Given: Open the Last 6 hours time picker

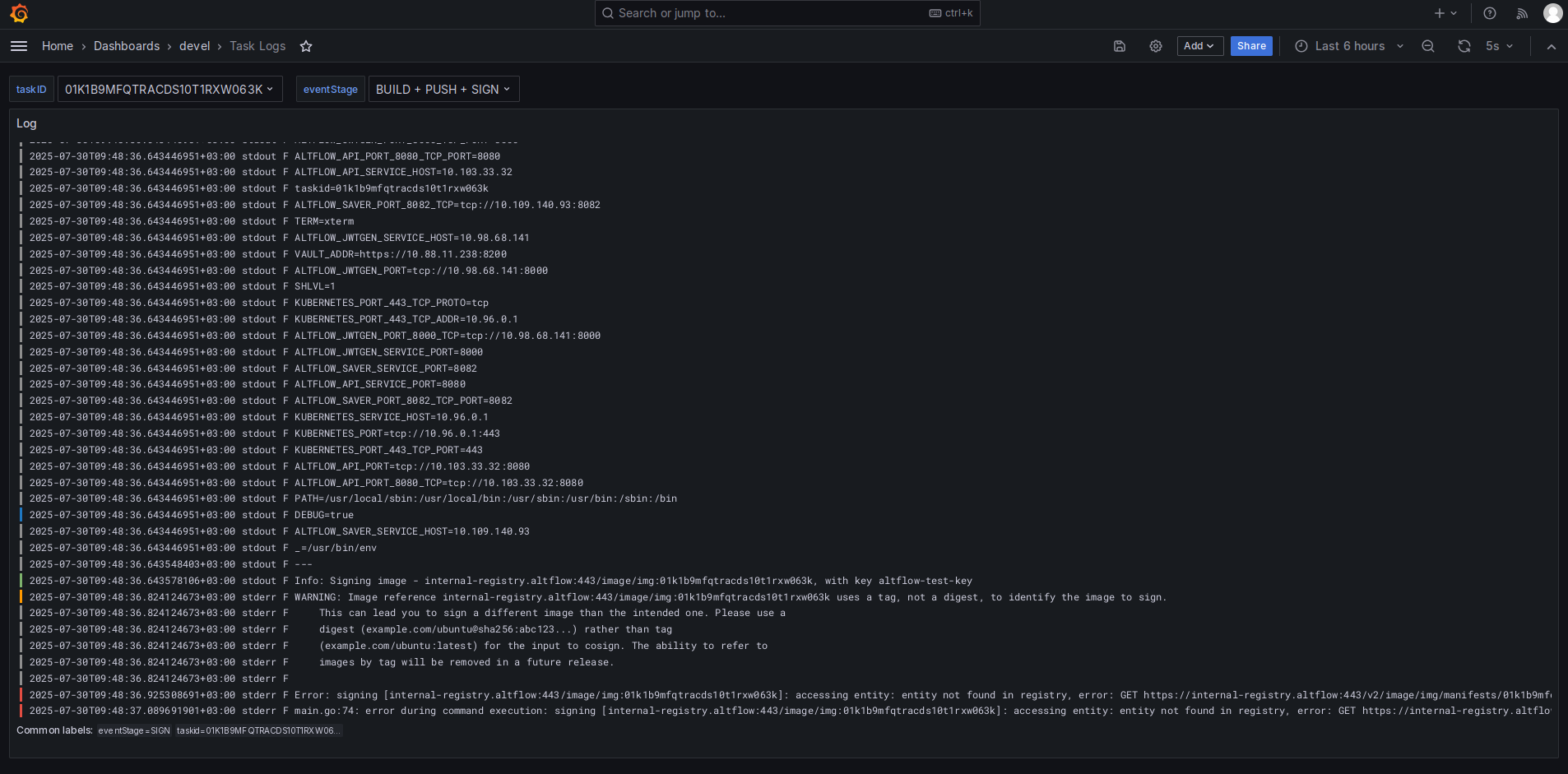Looking at the screenshot, I should pyautogui.click(x=1349, y=46).
